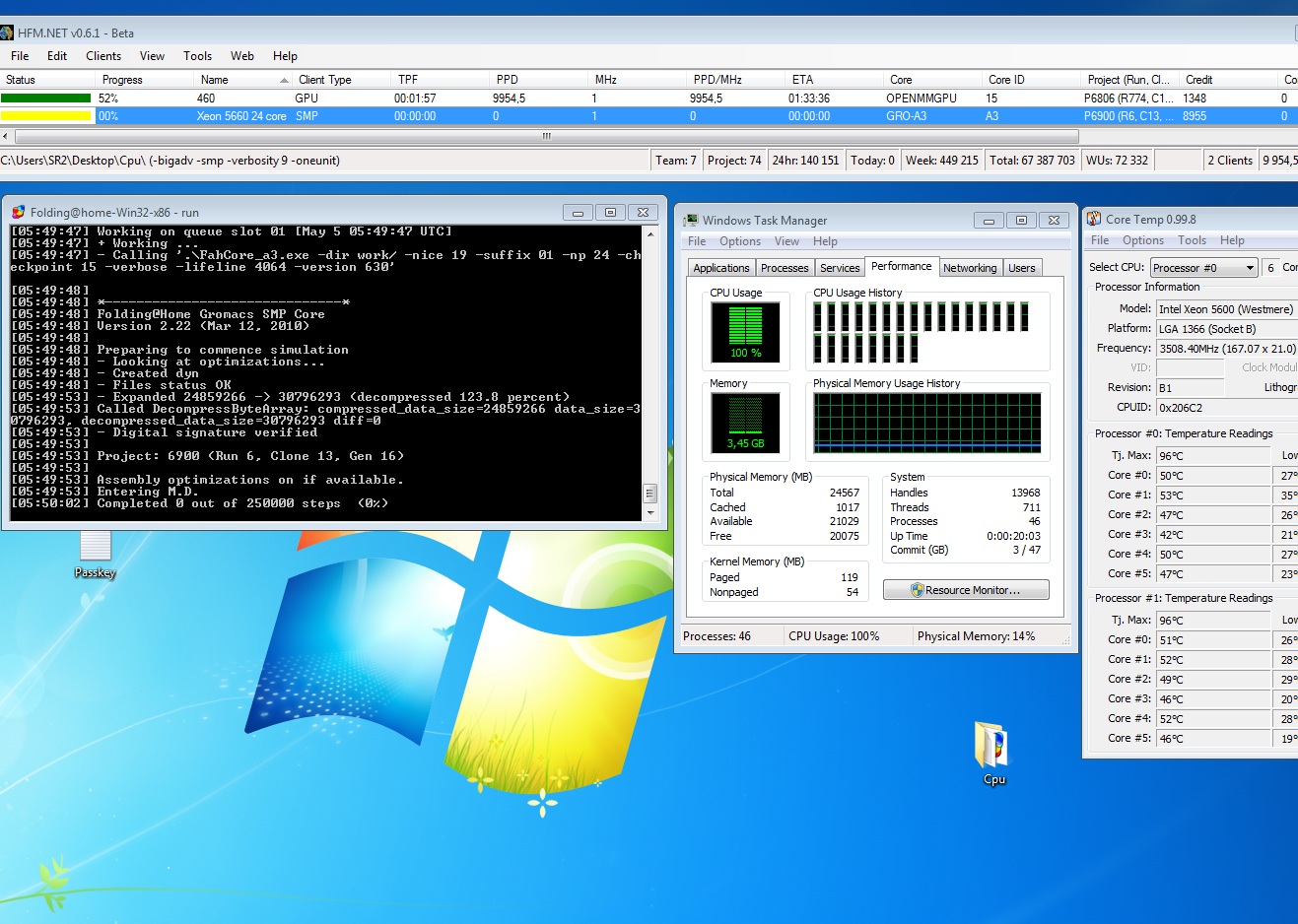This screenshot has width=1298, height=924.
Task: Open the Clients menu in HFM.NET
Action: [x=103, y=56]
